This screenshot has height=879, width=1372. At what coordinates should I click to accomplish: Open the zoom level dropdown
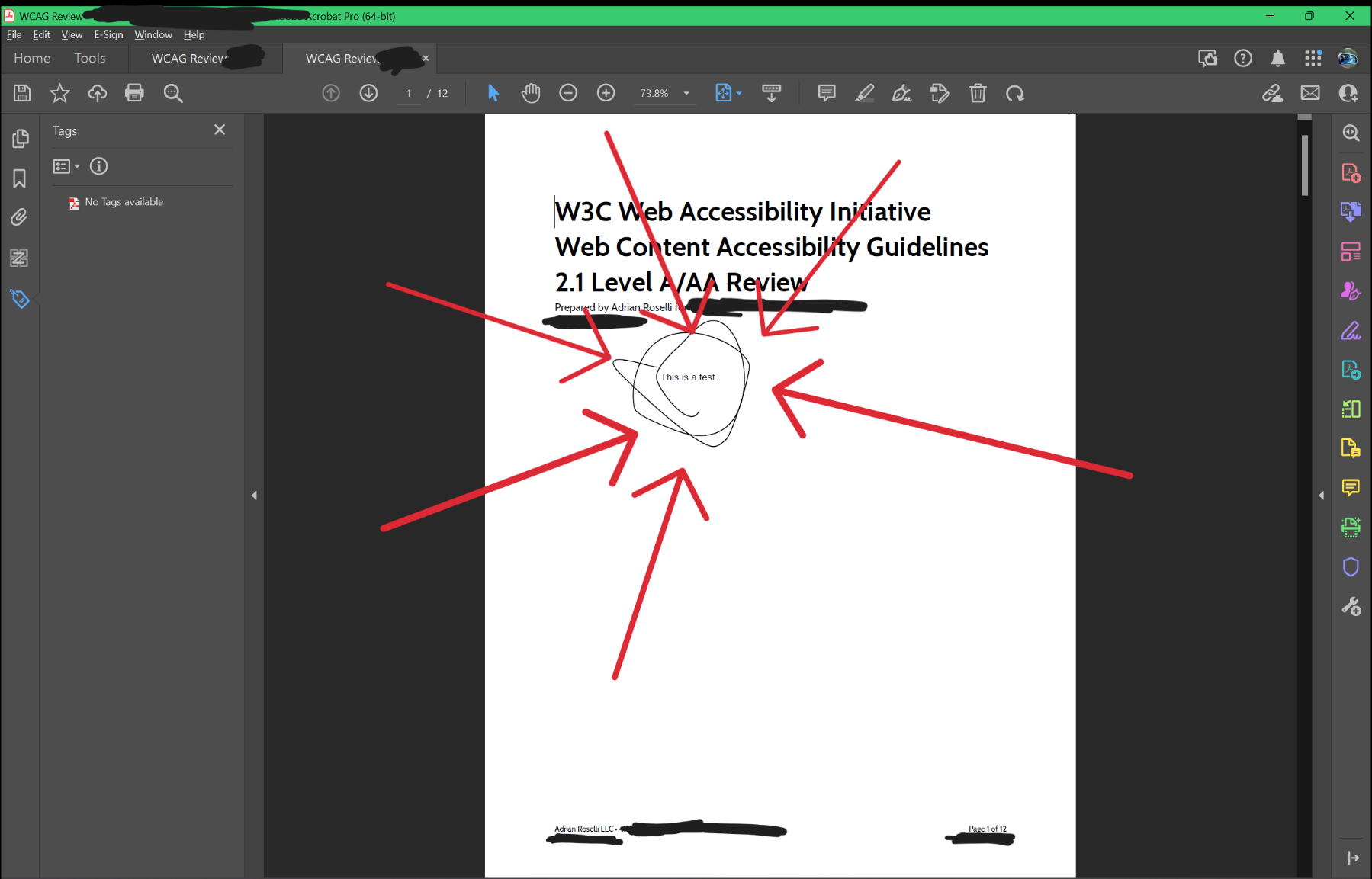686,93
